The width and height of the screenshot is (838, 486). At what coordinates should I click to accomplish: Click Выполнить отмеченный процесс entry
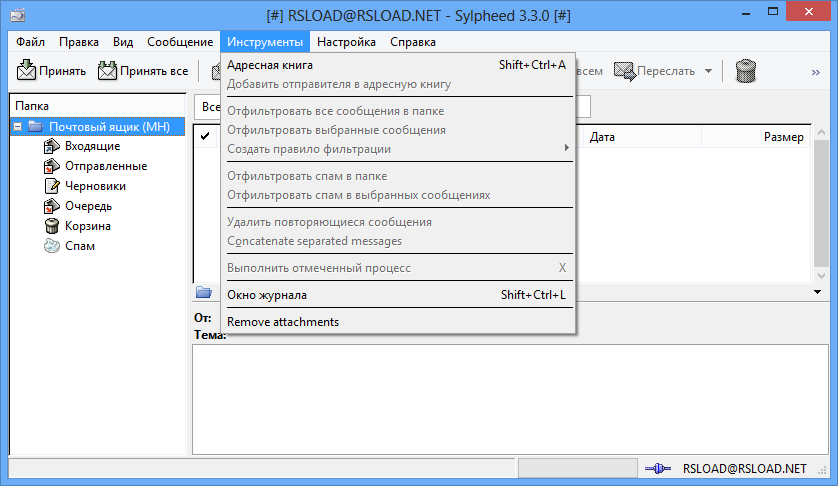pyautogui.click(x=398, y=268)
